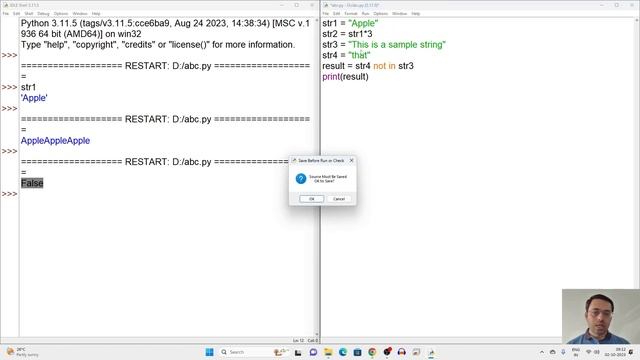Click the "This is a sample string" text
This screenshot has width=640, height=360.
[397, 44]
